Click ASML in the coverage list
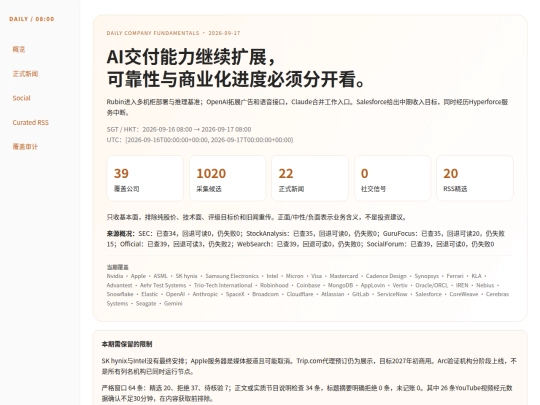This screenshot has width=540, height=405. click(x=160, y=276)
